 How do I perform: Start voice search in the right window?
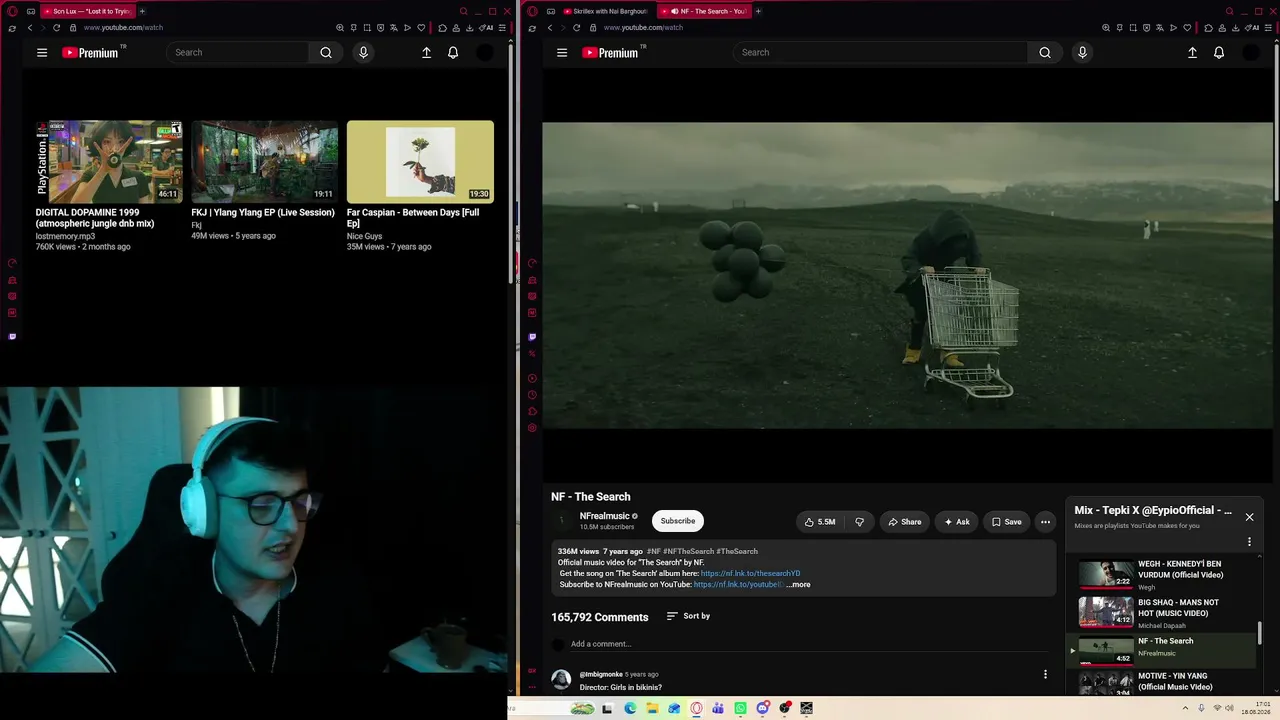1082,52
